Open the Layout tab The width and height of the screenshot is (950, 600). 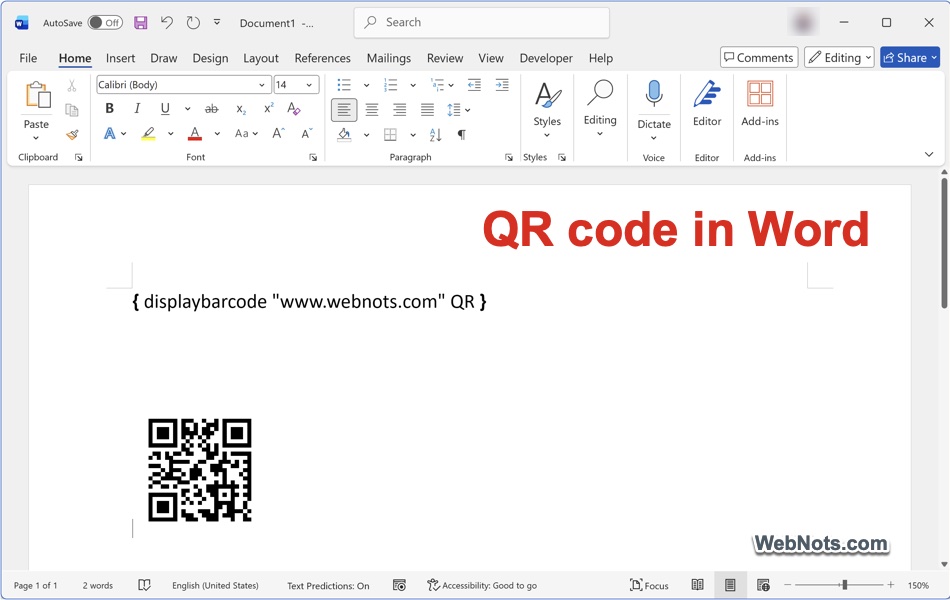(x=261, y=58)
